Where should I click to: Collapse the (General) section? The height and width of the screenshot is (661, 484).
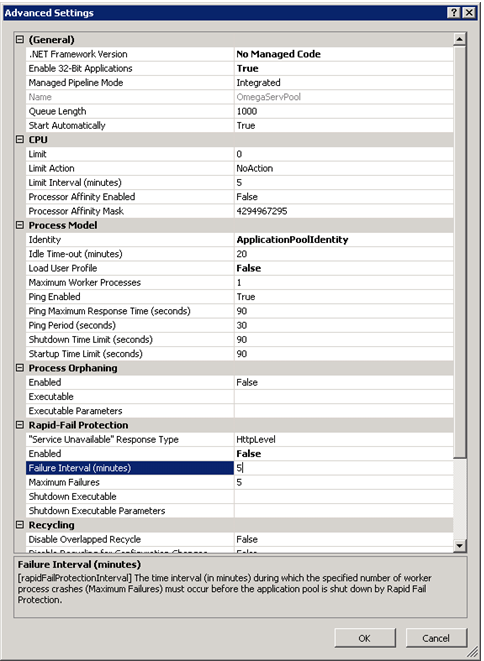click(x=19, y=40)
